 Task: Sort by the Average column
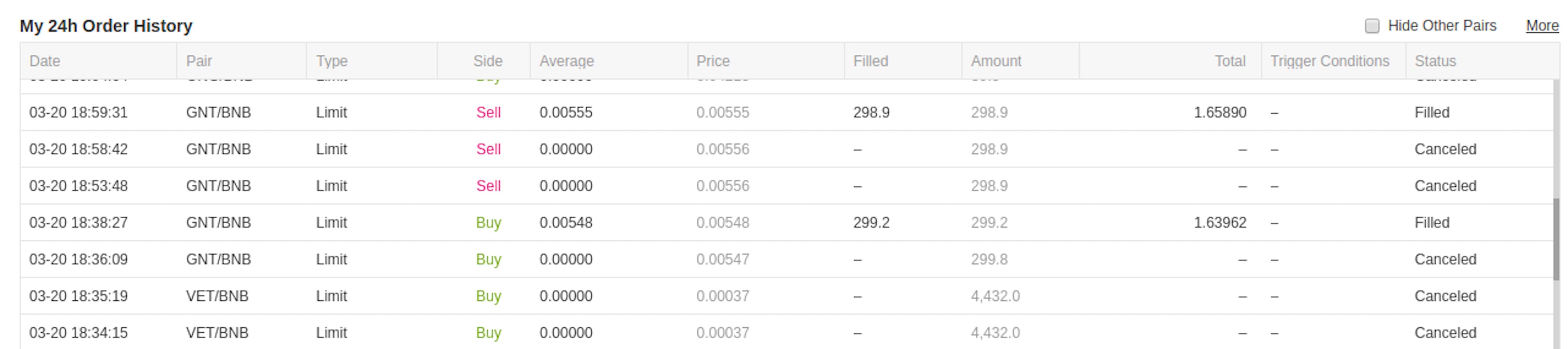pyautogui.click(x=567, y=61)
